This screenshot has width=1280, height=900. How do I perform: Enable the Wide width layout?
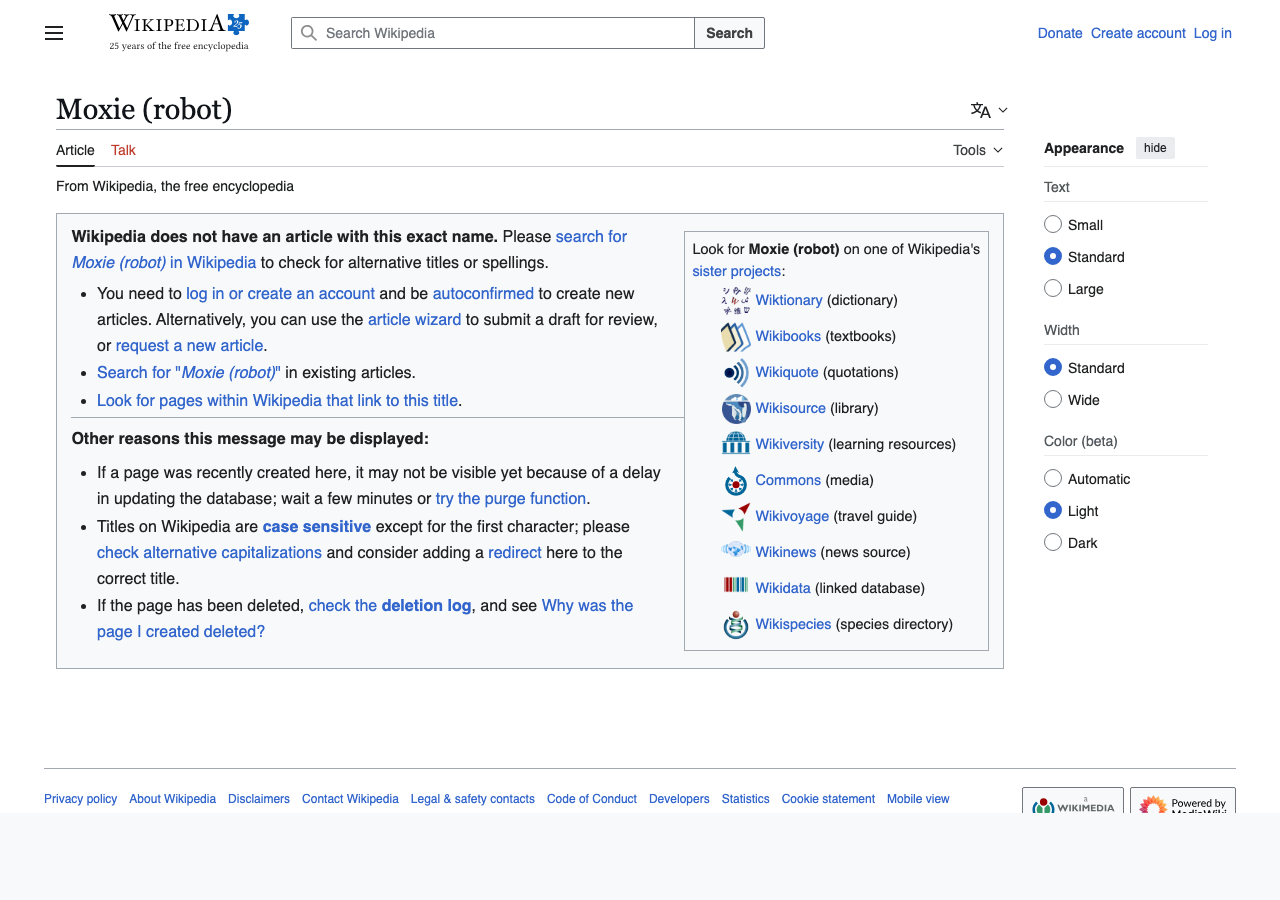[1053, 399]
